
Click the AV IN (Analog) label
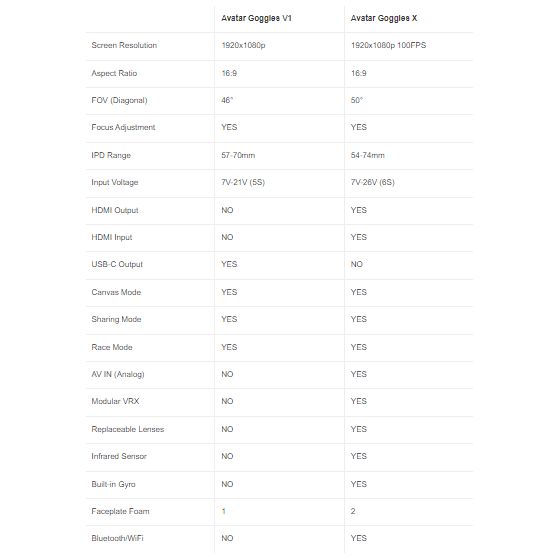(118, 374)
